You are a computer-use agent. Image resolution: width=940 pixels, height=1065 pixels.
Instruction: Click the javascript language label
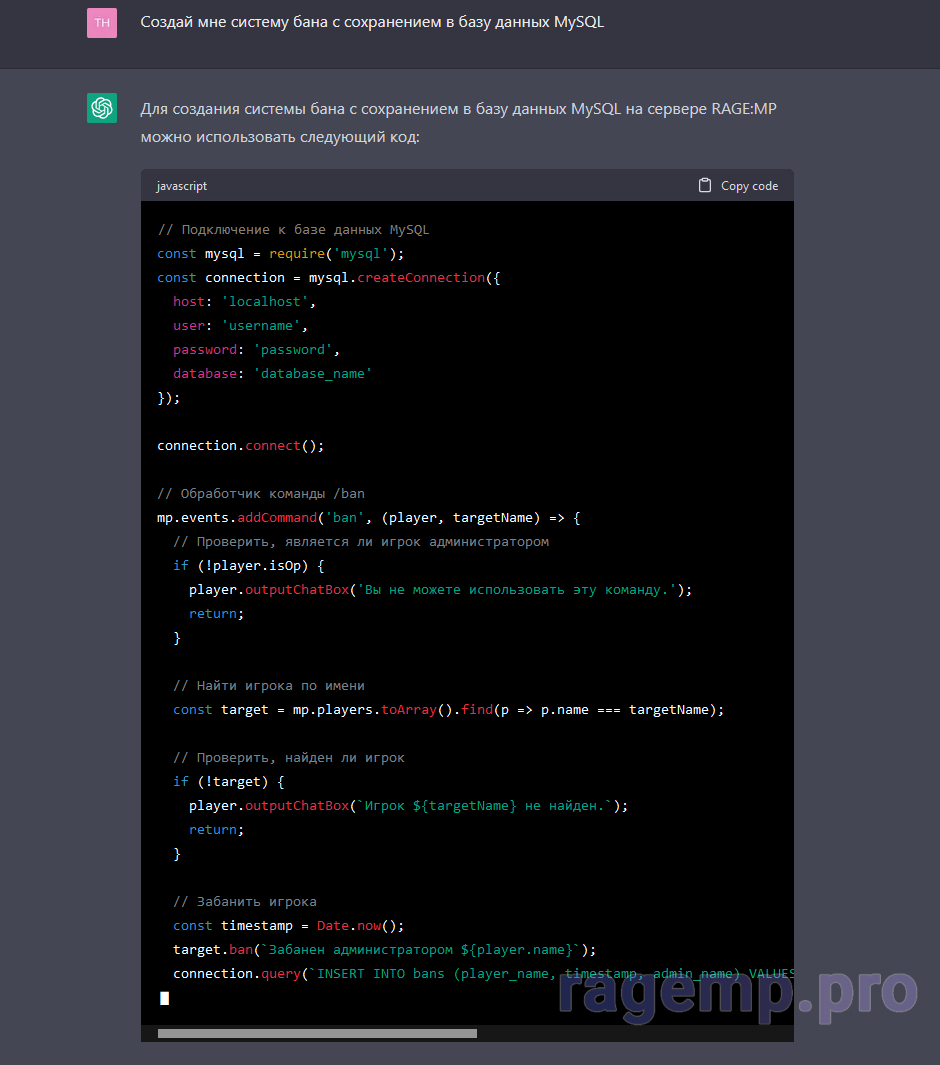tap(181, 186)
